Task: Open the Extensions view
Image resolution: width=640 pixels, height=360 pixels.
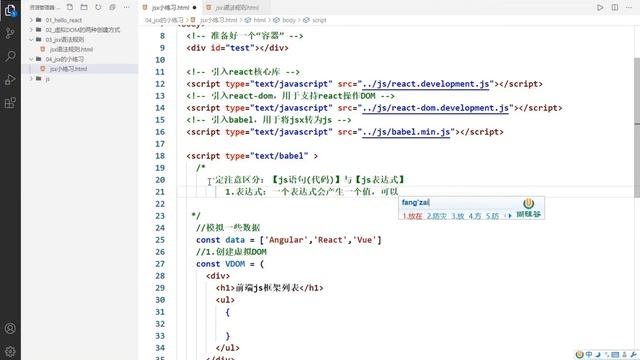Action: point(10,102)
